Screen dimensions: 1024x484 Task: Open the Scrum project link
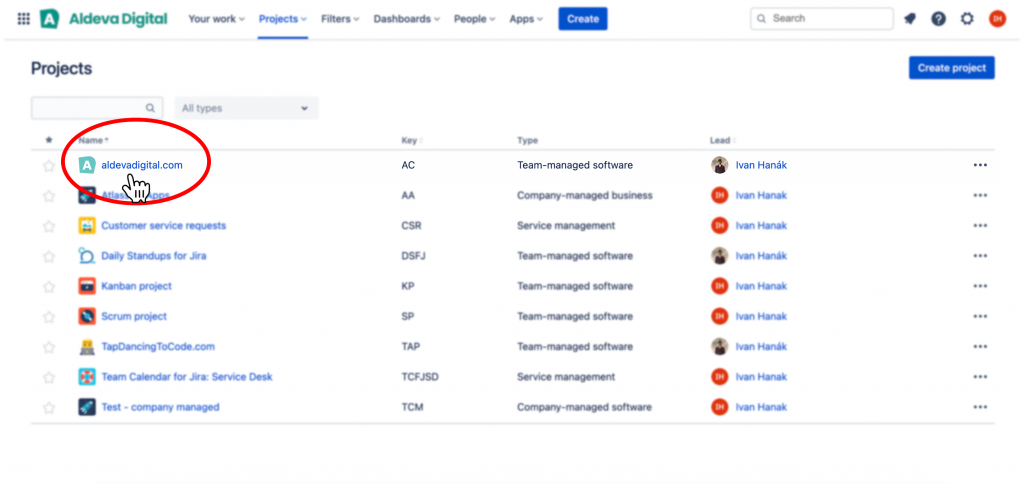point(134,316)
